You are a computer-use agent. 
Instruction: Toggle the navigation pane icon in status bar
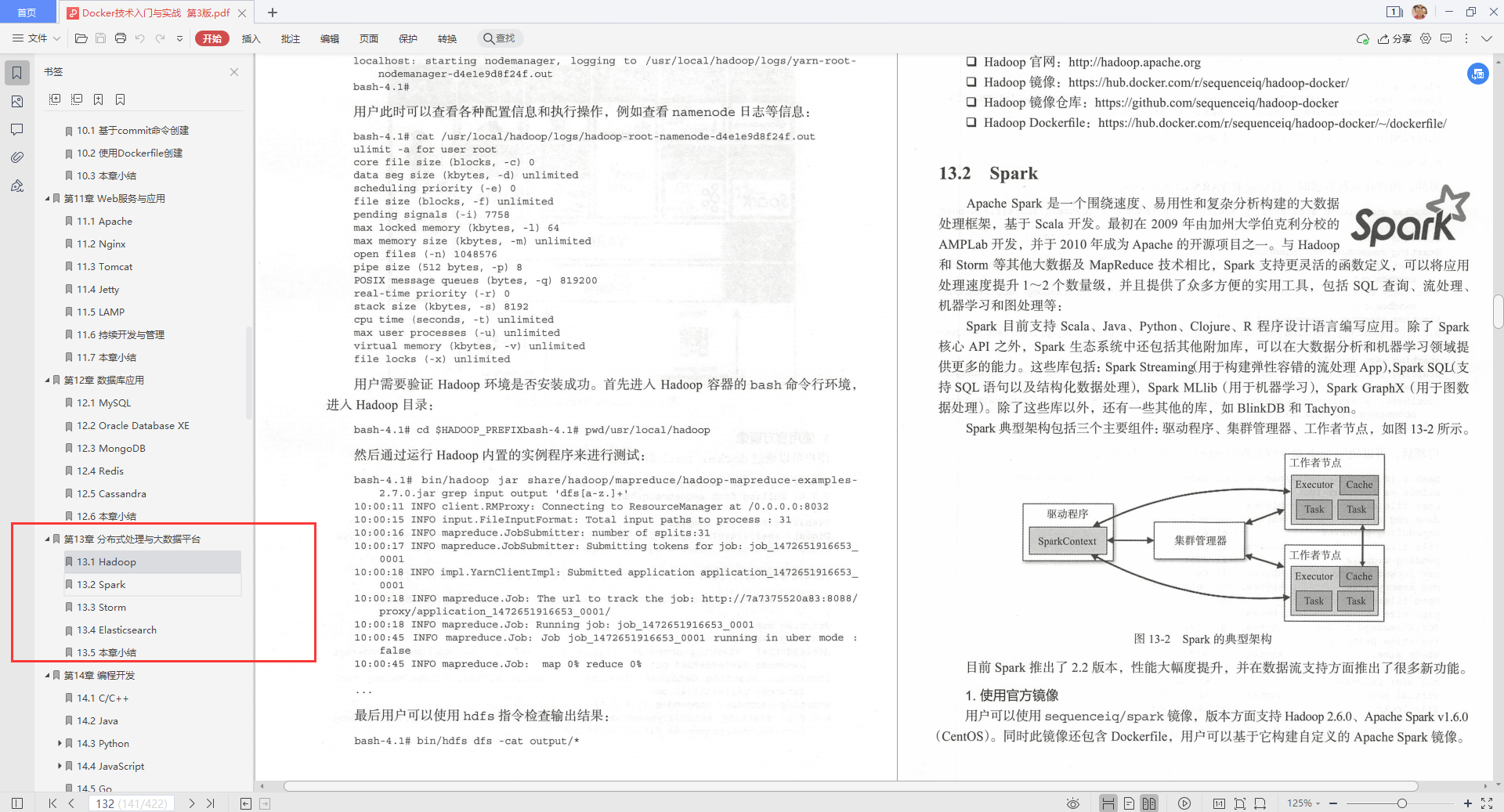click(x=17, y=803)
